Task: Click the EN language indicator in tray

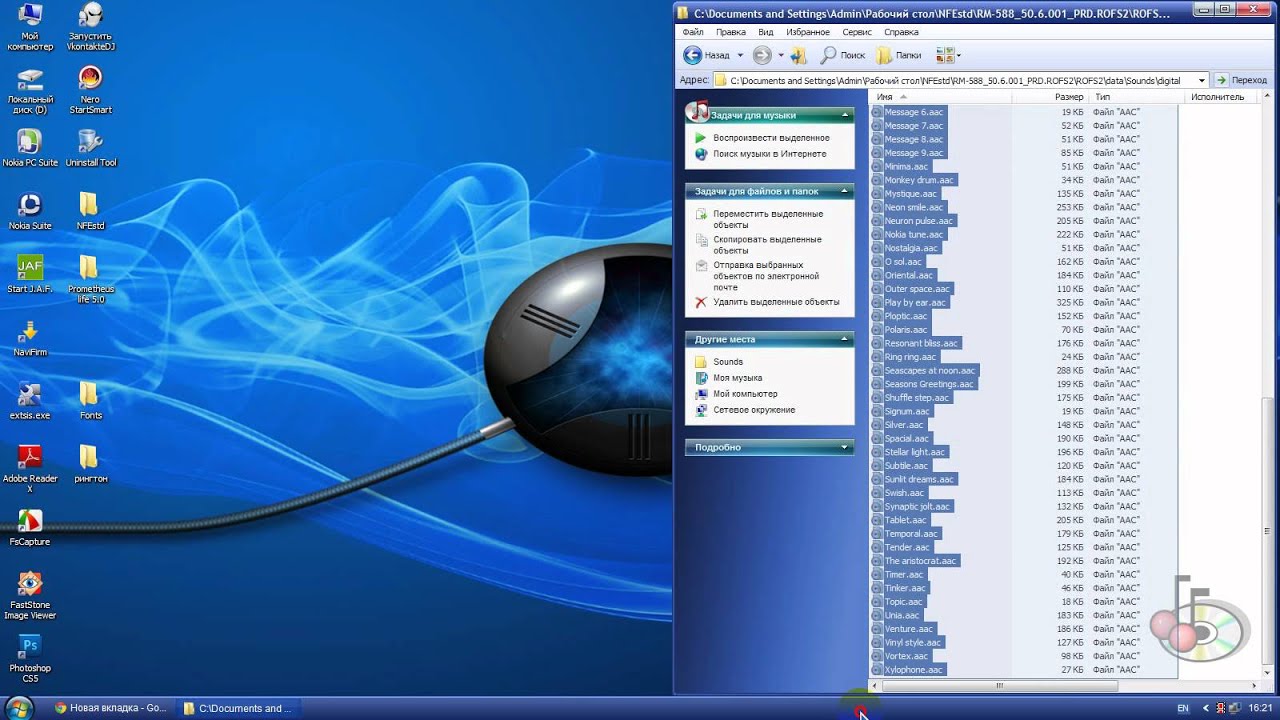Action: tap(1183, 708)
